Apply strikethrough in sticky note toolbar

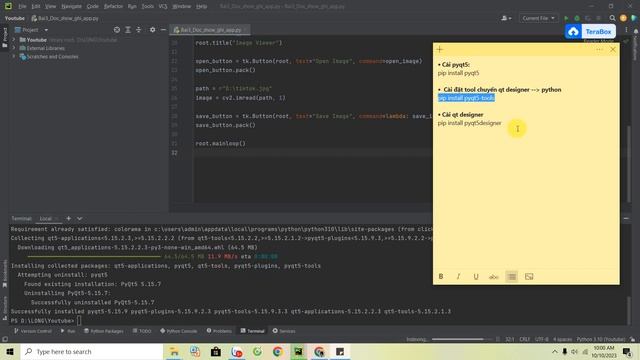click(493, 277)
